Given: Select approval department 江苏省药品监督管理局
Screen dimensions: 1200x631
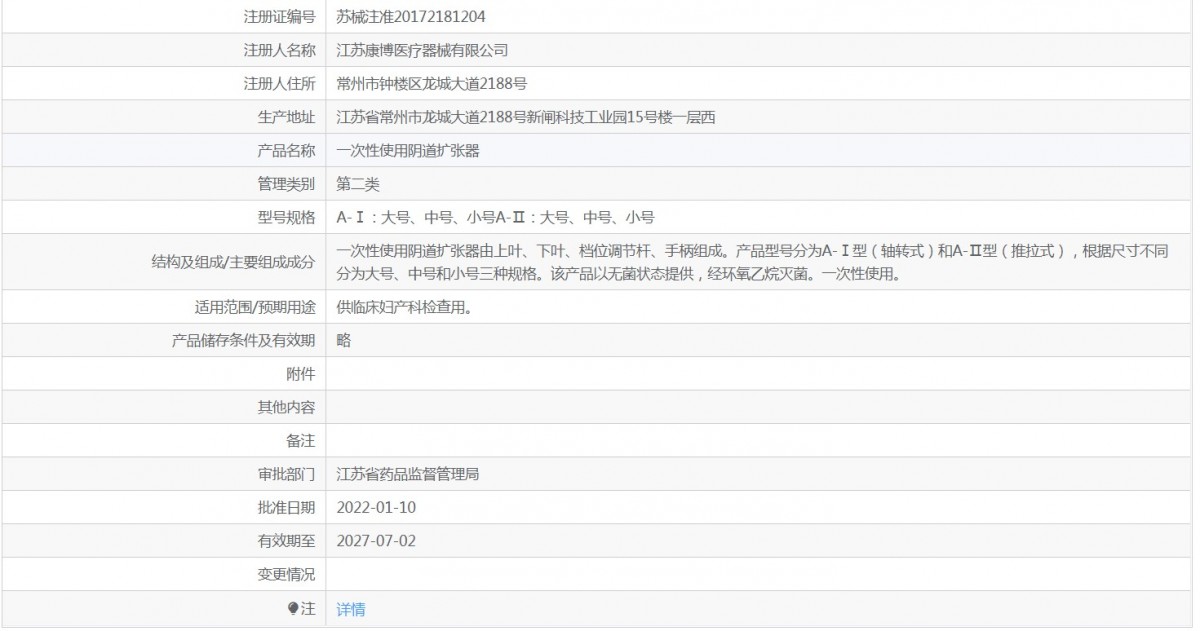Looking at the screenshot, I should click(x=409, y=474).
